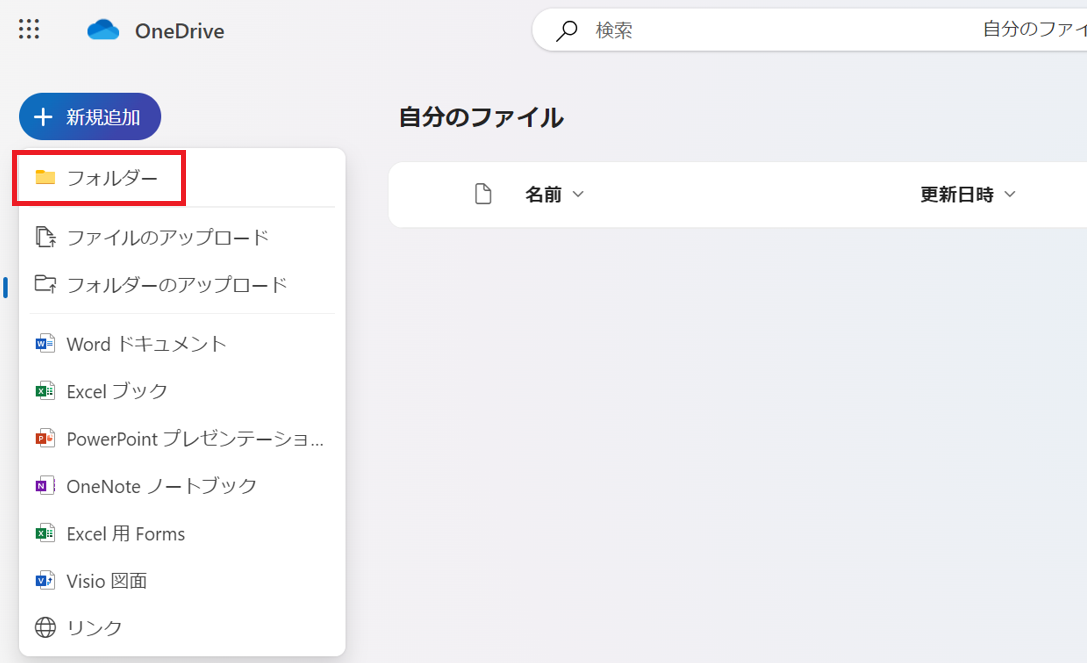Create a Word ドキュメント
The width and height of the screenshot is (1087, 663).
tap(182, 344)
